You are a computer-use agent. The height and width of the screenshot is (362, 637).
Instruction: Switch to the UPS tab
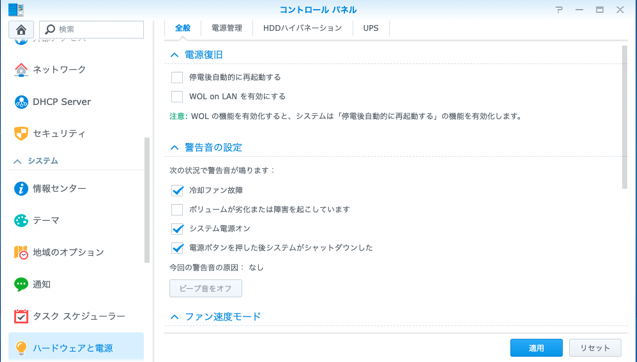click(x=371, y=28)
